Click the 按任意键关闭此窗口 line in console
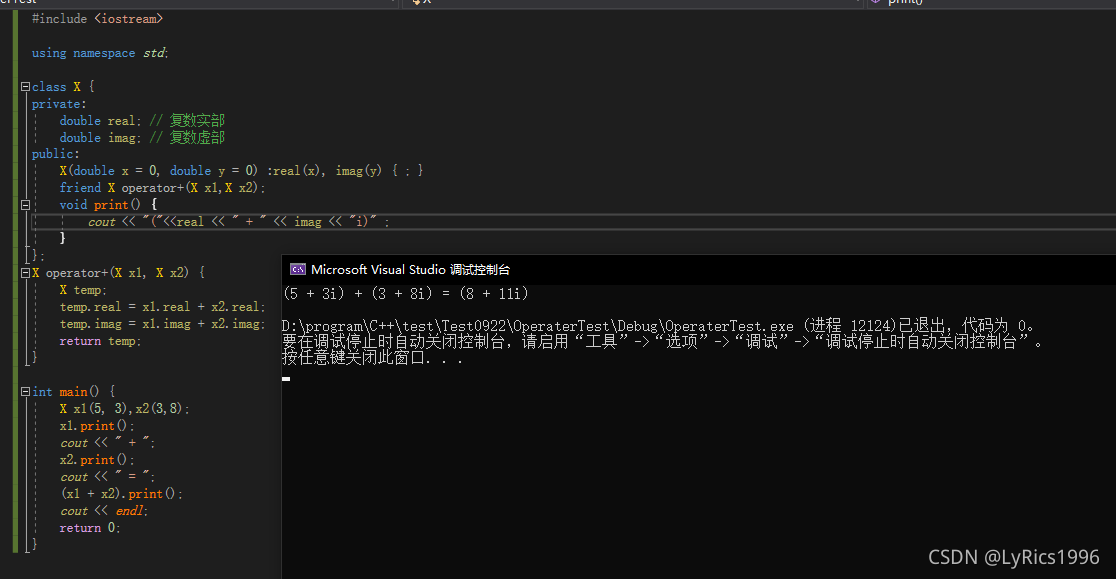1116x579 pixels. click(x=372, y=359)
